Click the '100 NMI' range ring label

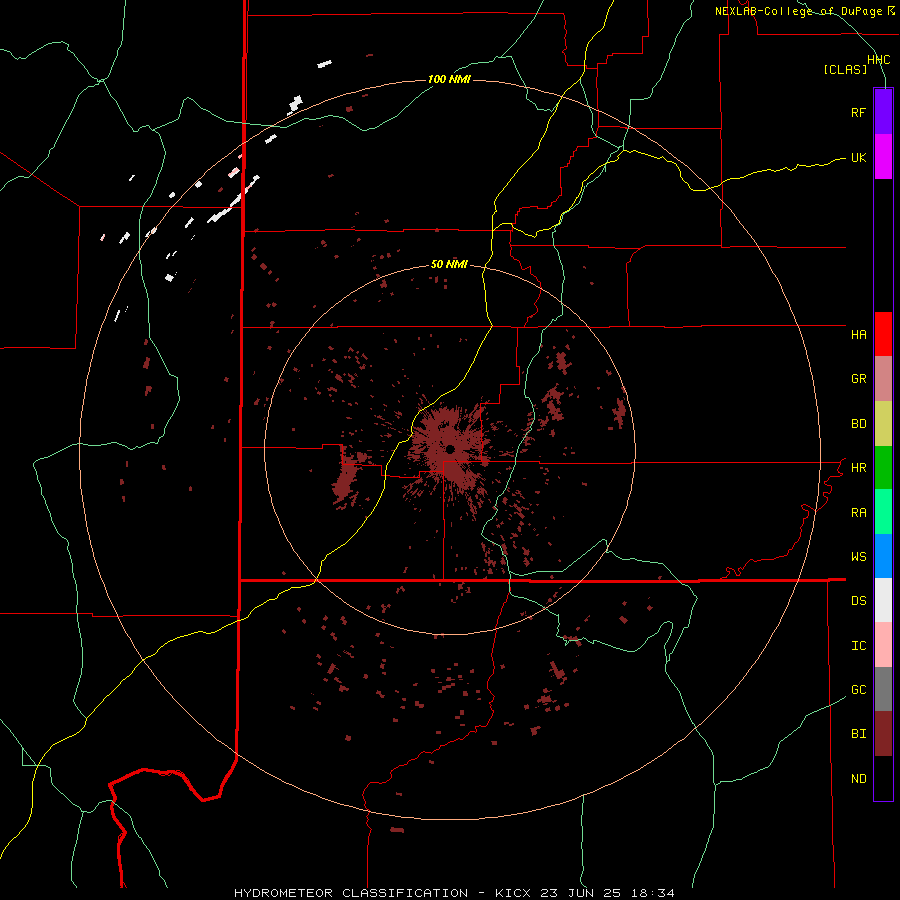[x=449, y=79]
